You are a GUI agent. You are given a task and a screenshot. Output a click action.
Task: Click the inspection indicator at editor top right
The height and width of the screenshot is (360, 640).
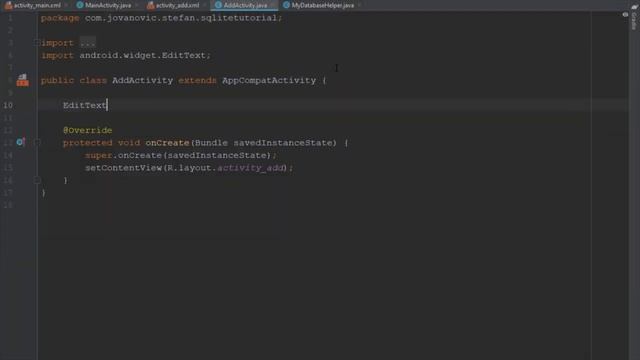pos(625,15)
